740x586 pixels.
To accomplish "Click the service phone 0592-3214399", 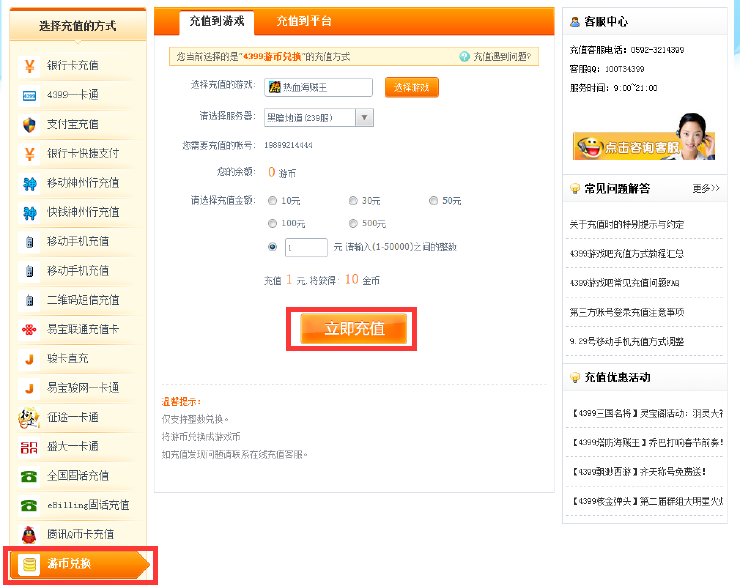I will [657, 50].
